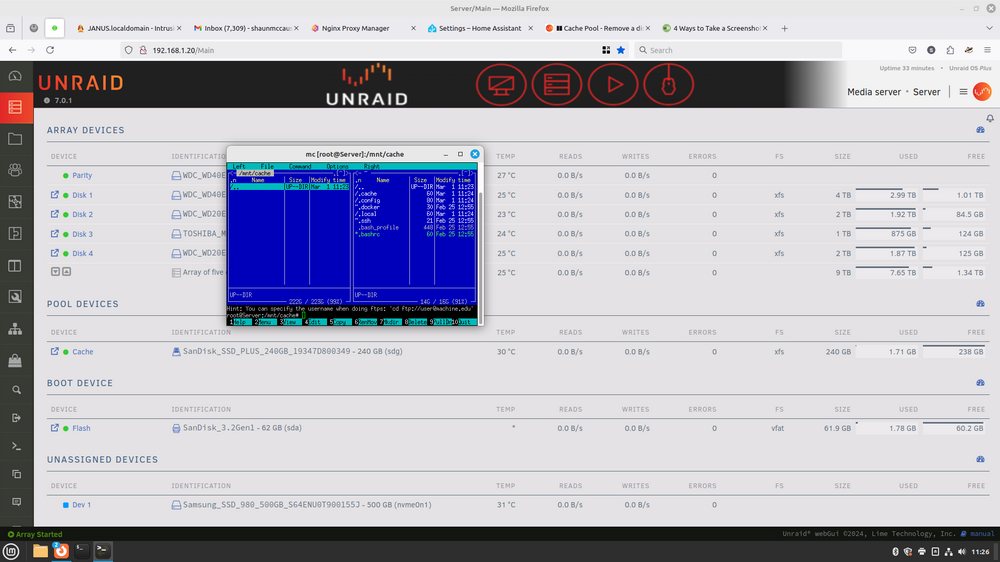
Task: Open the Disk 2 device link
Action: click(x=82, y=214)
